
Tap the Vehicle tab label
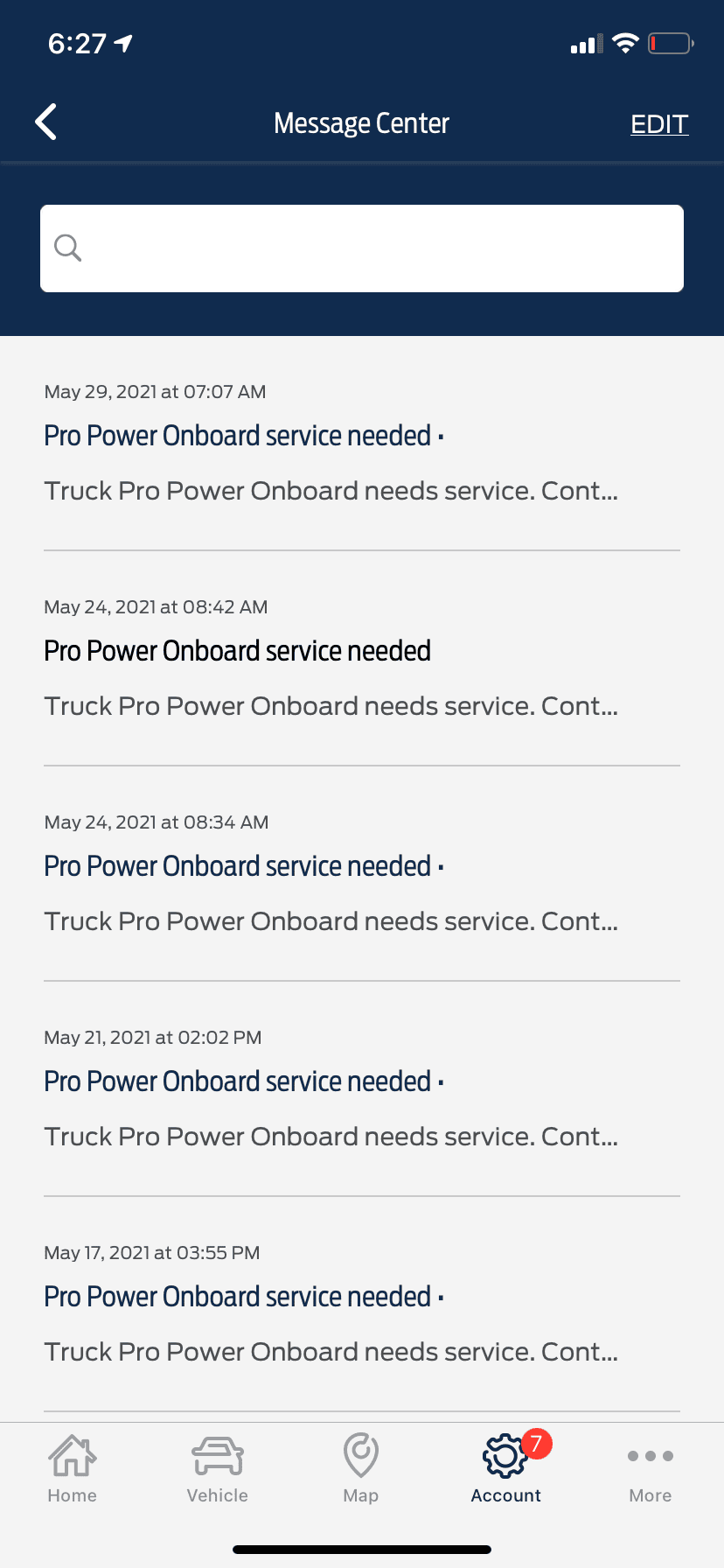[217, 1495]
